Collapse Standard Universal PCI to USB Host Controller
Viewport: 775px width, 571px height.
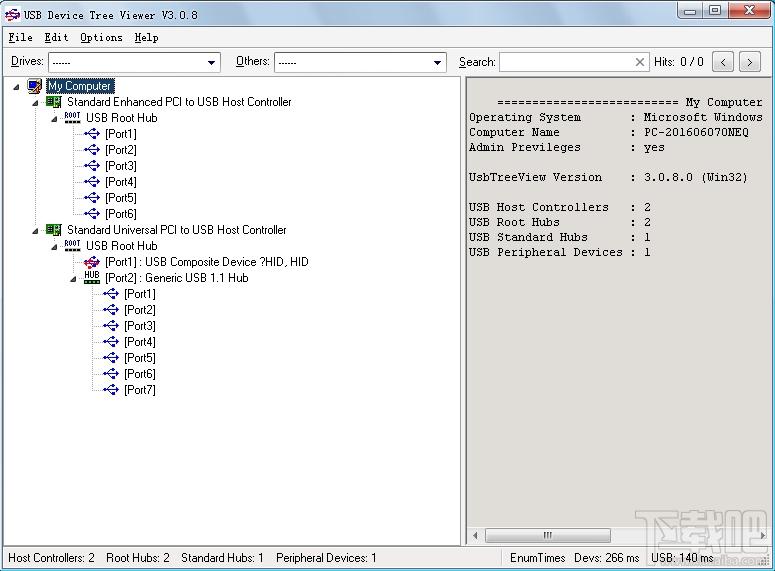pyautogui.click(x=35, y=231)
